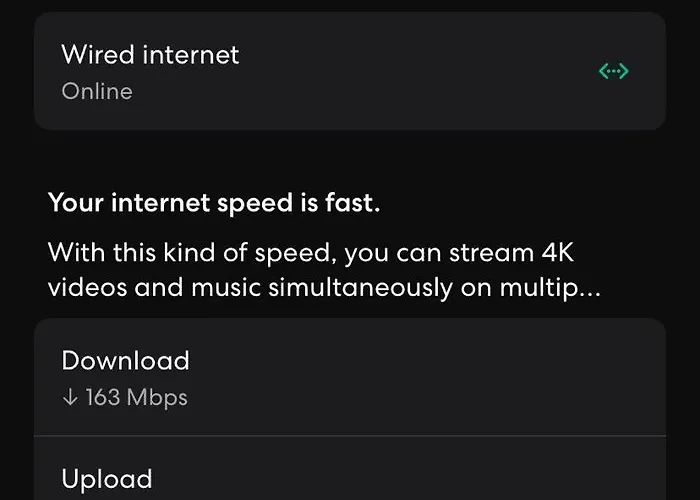Open the Upload speed row
The width and height of the screenshot is (700, 500).
pyautogui.click(x=350, y=468)
